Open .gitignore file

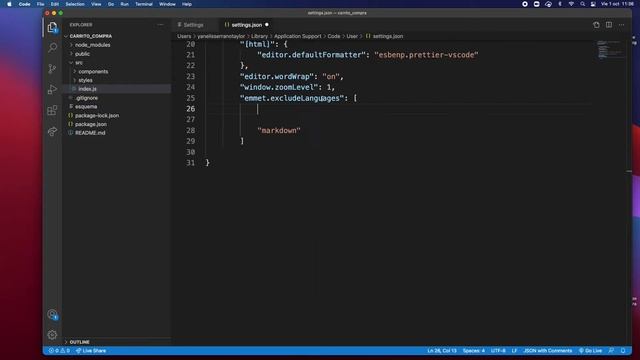(x=87, y=98)
